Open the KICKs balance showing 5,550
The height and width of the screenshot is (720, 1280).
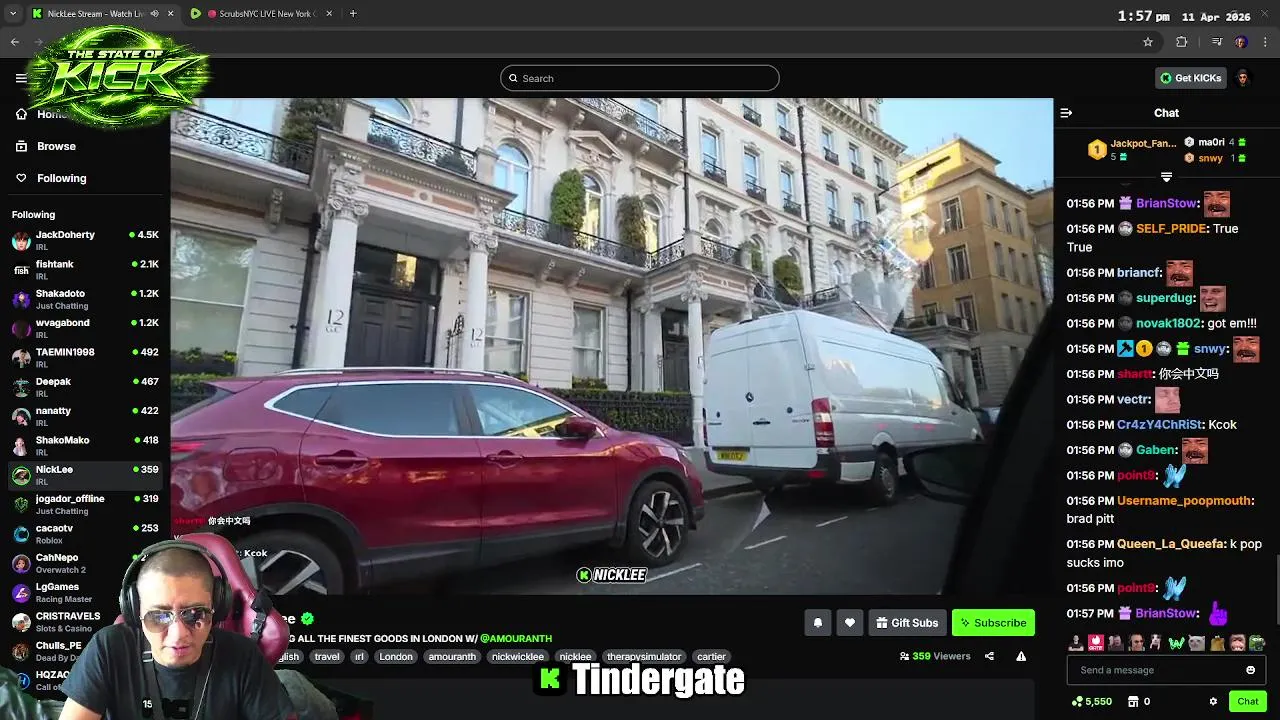pyautogui.click(x=1091, y=702)
